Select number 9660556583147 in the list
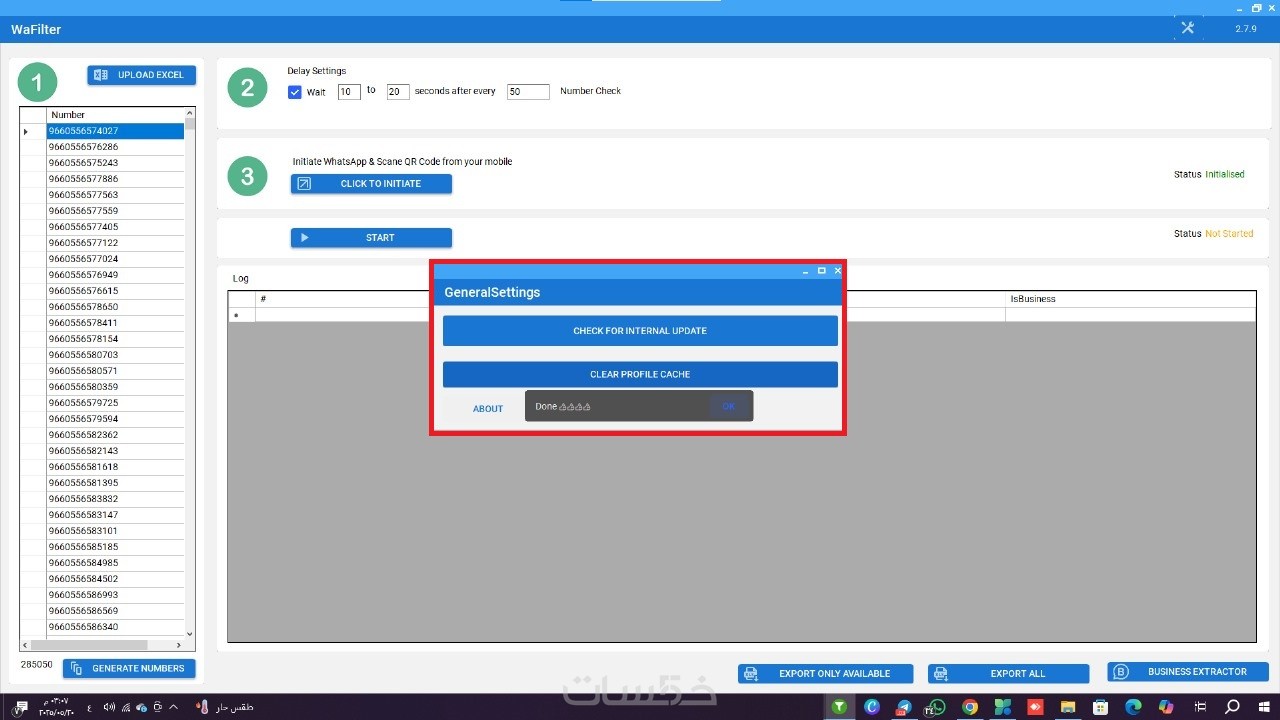This screenshot has width=1280, height=720. pos(115,515)
